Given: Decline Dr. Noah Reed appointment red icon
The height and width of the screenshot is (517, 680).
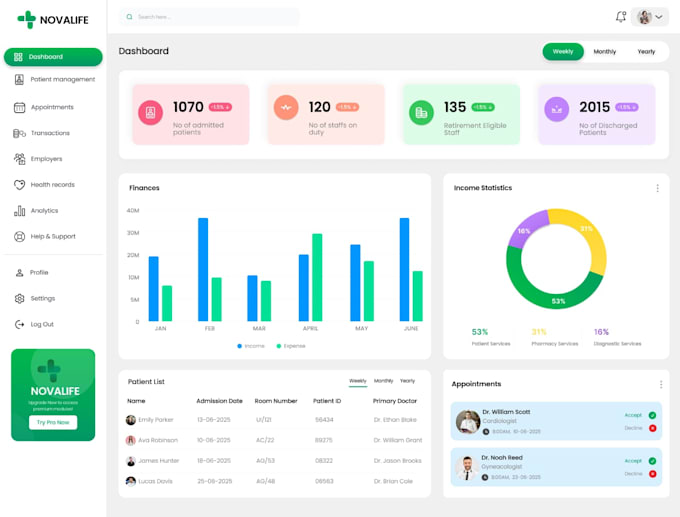Looking at the screenshot, I should click(652, 474).
